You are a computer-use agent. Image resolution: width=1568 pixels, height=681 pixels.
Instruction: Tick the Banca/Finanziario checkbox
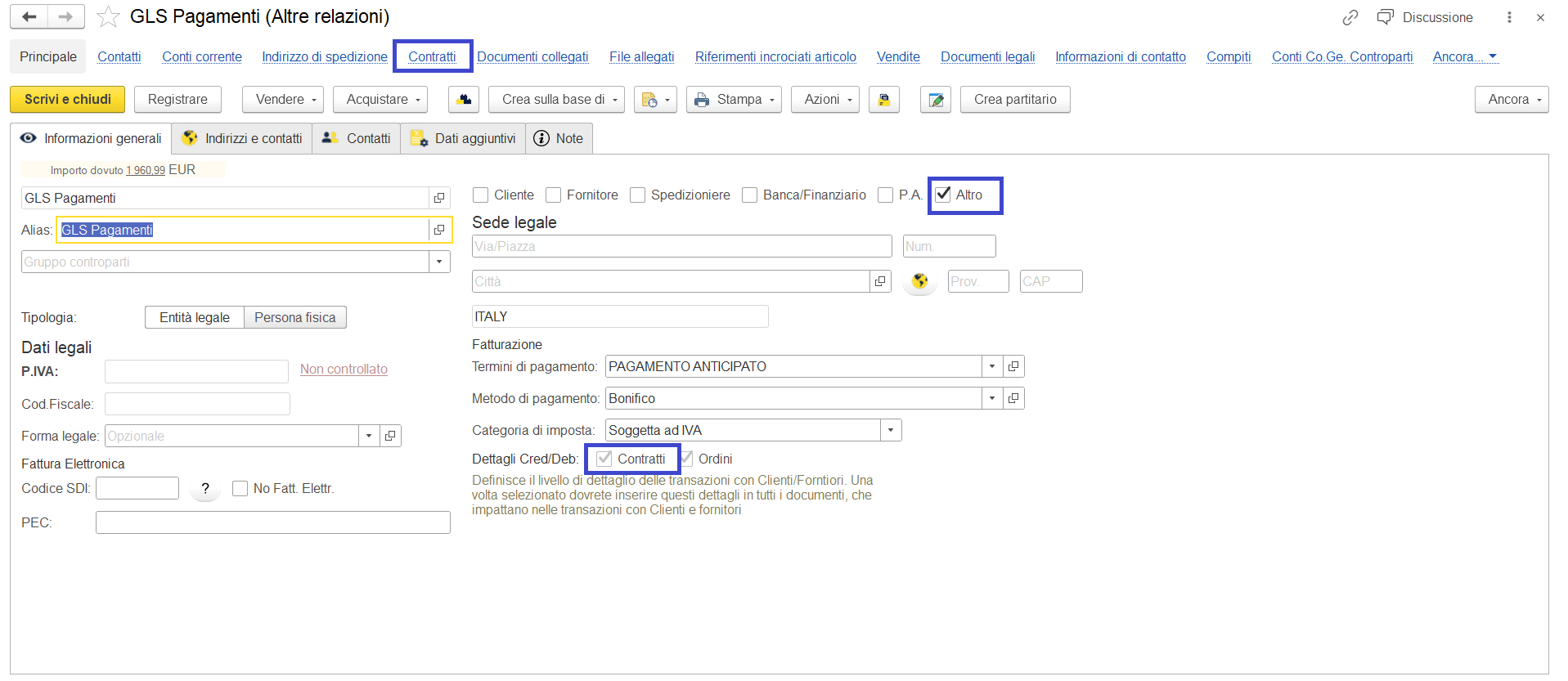point(750,195)
